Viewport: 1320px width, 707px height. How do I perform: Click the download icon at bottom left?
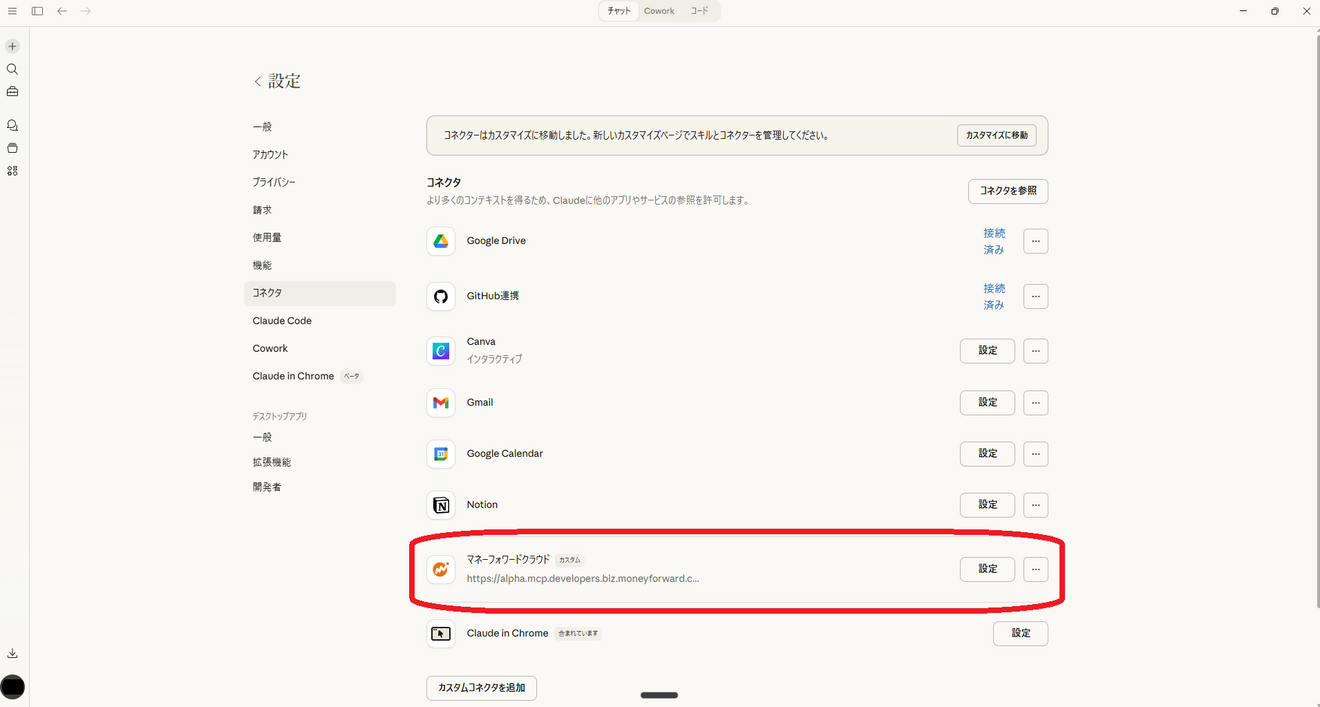click(12, 653)
